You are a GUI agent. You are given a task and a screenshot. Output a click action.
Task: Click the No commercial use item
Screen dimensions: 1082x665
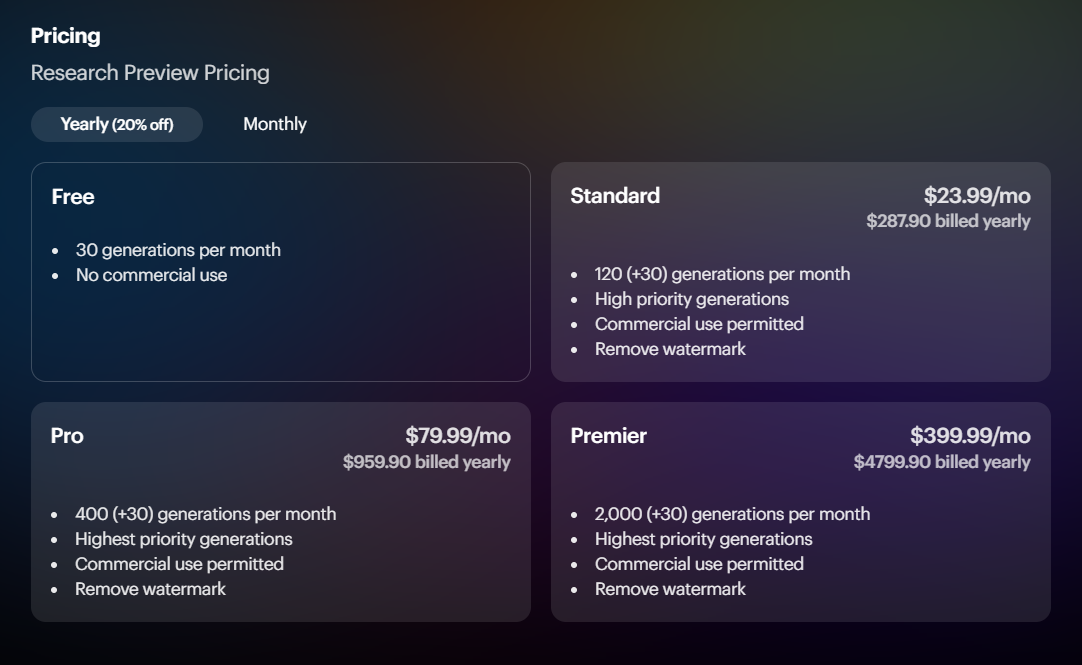click(x=151, y=275)
